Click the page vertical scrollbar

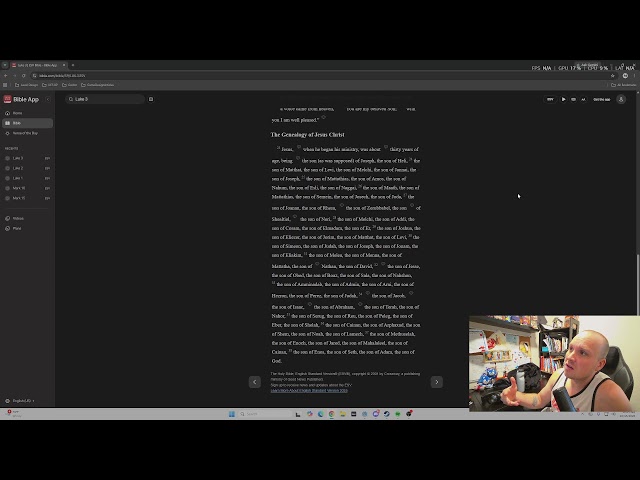click(638, 284)
